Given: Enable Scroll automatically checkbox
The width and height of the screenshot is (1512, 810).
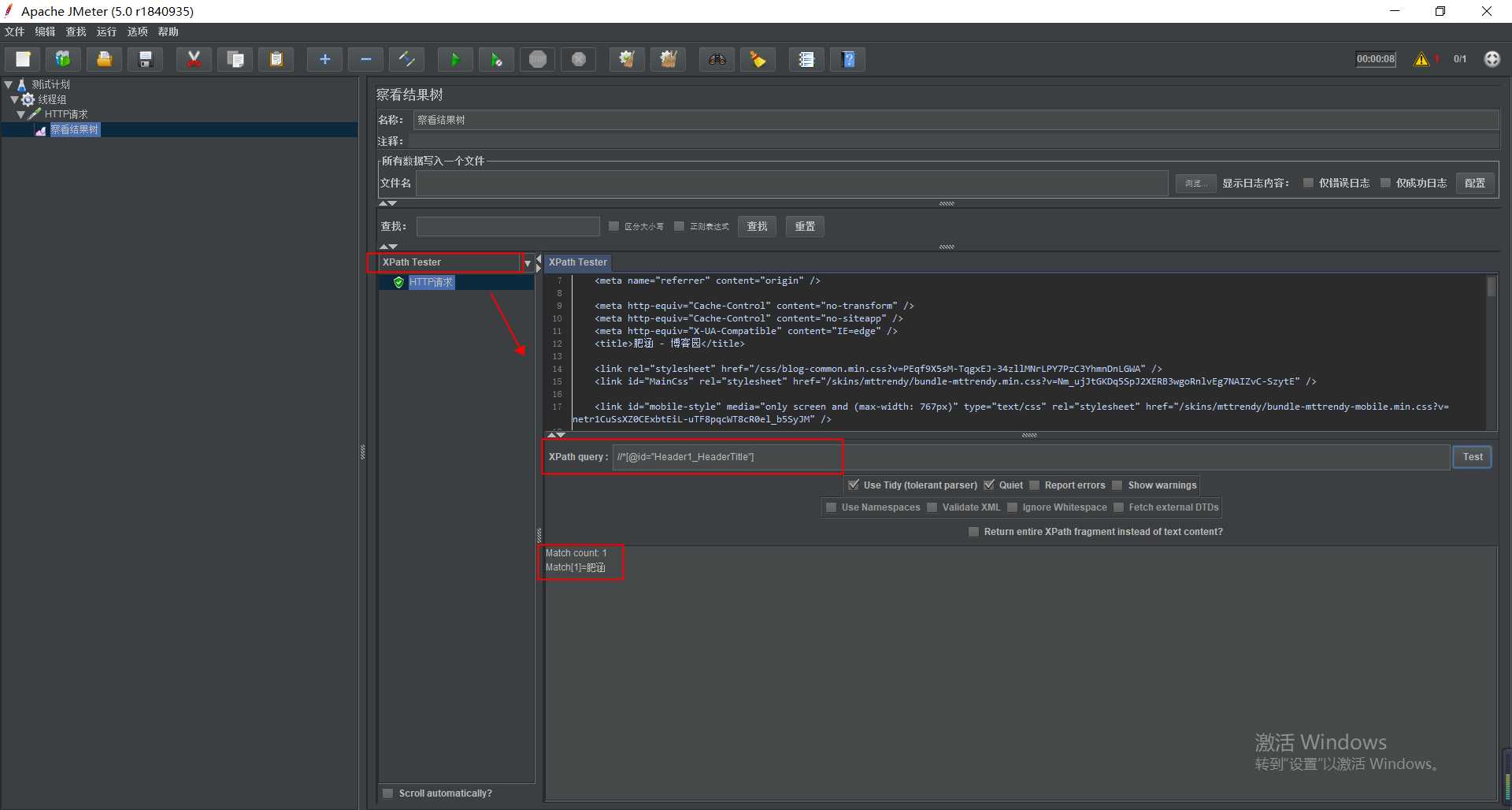Looking at the screenshot, I should pyautogui.click(x=387, y=793).
